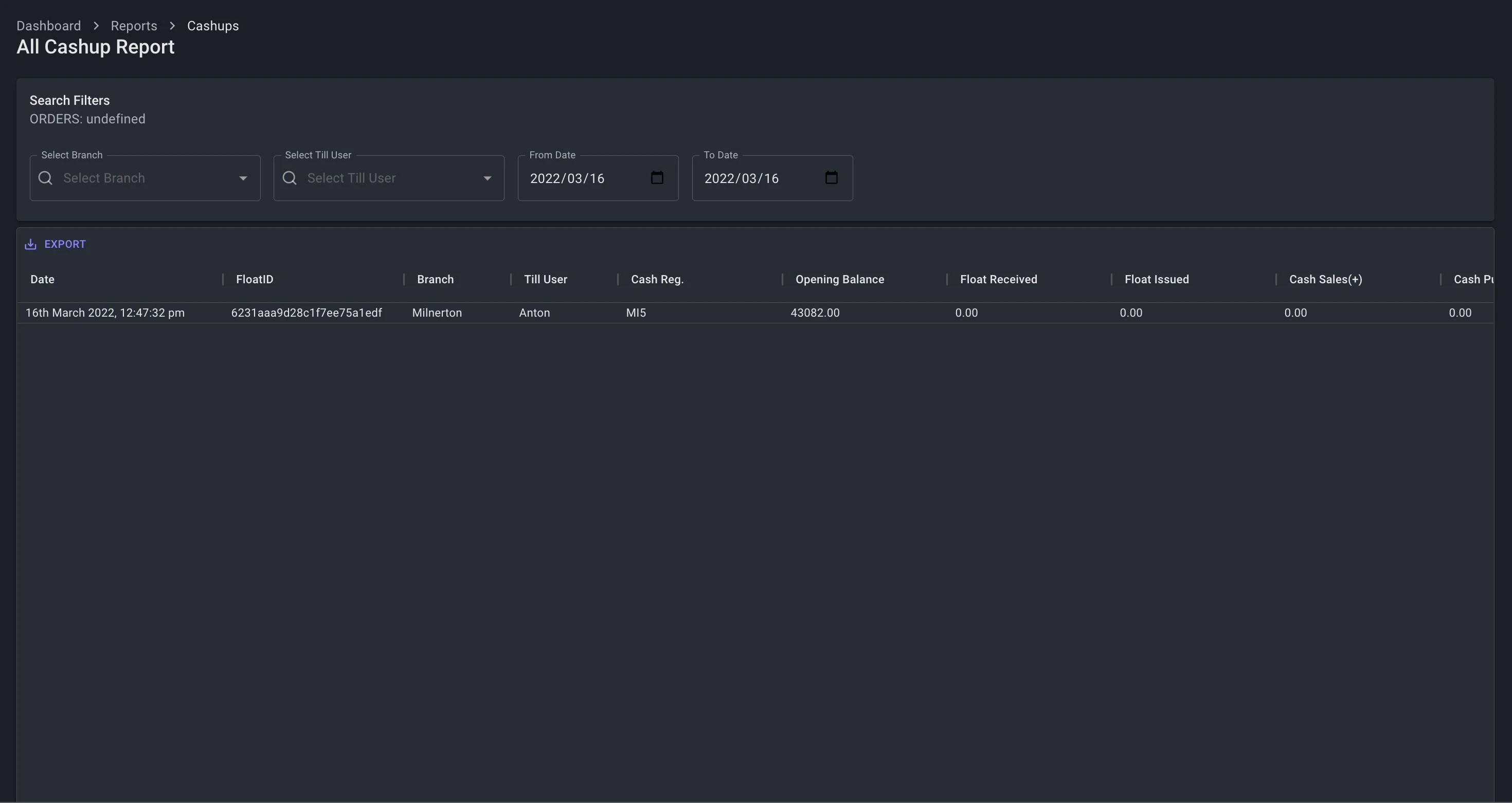Click the Select Till User search icon
This screenshot has width=1512, height=803.
coord(290,178)
